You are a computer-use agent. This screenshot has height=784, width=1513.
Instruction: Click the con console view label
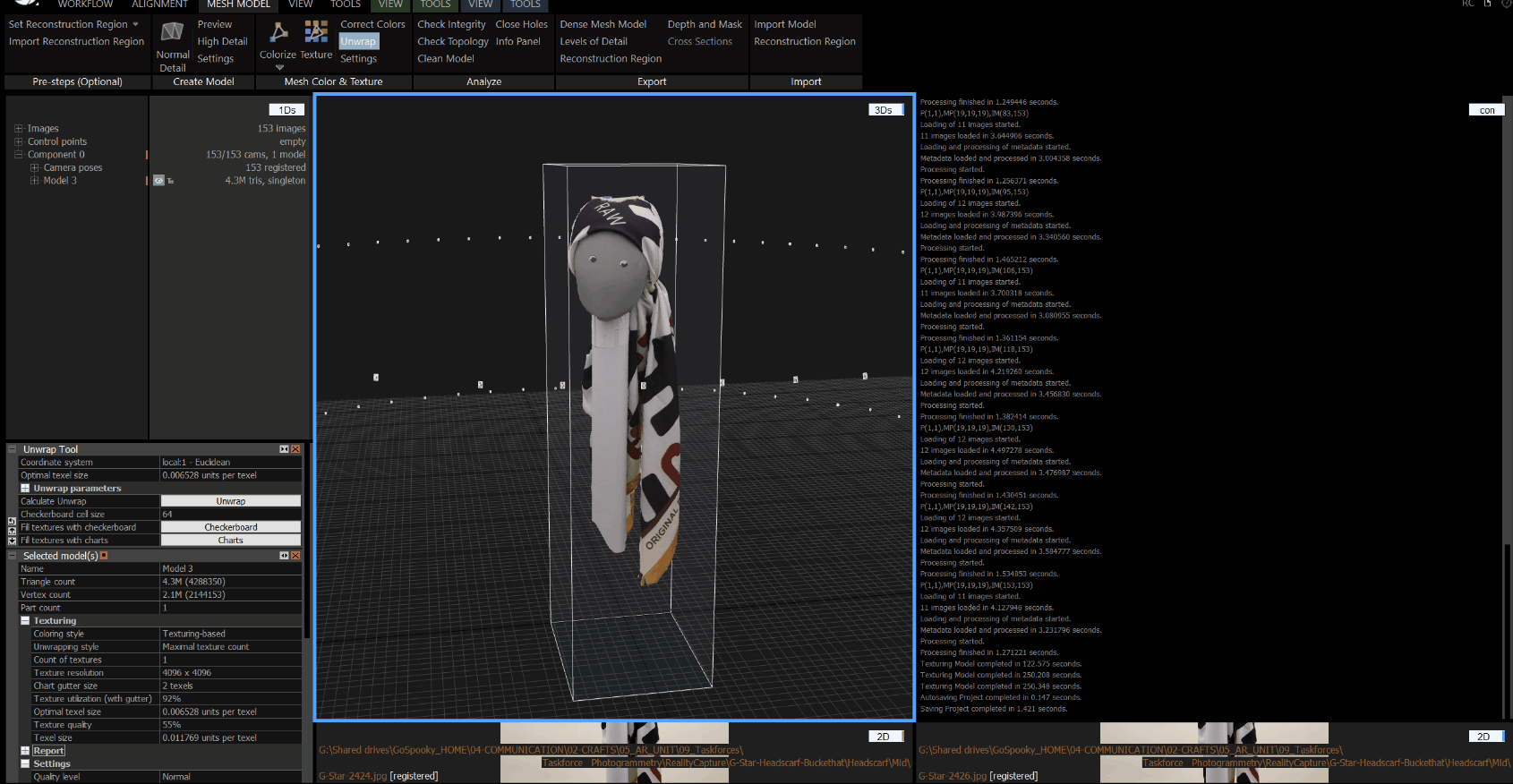[1487, 110]
